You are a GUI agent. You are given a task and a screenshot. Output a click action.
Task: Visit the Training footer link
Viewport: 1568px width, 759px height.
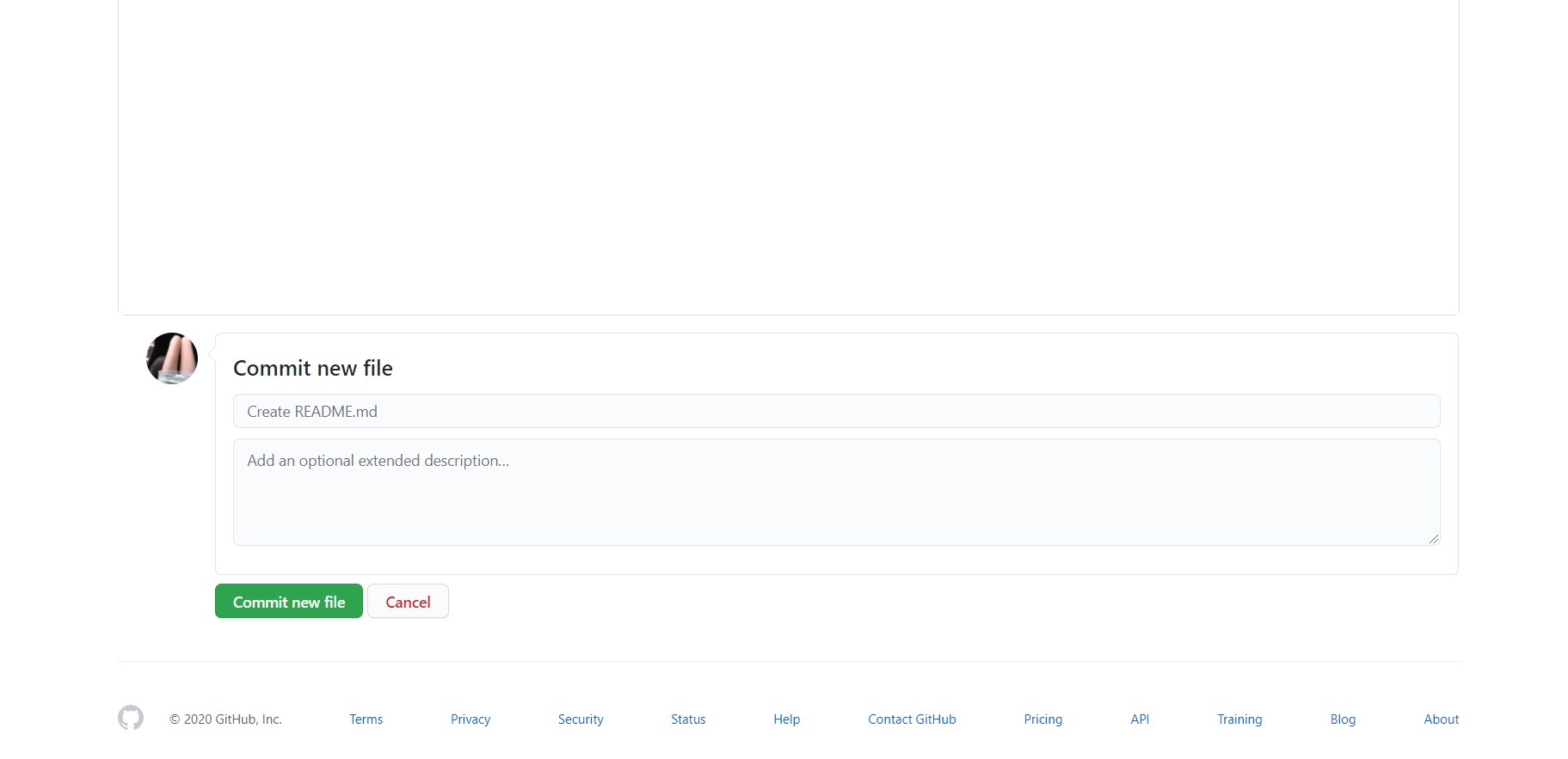pyautogui.click(x=1239, y=719)
